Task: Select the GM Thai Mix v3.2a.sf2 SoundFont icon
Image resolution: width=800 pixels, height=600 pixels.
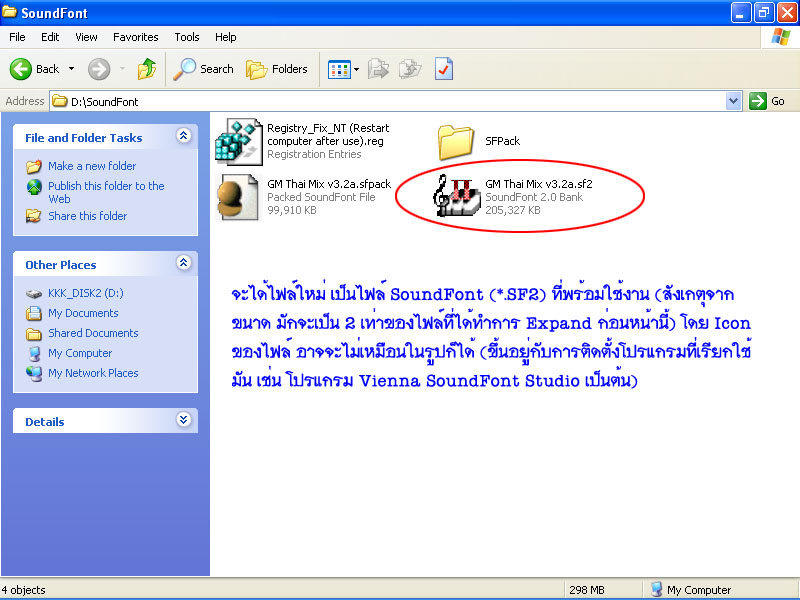Action: (x=457, y=196)
